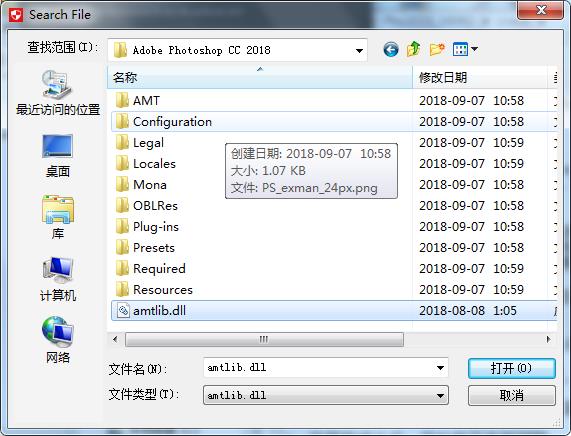Expand the file name dropdown
This screenshot has height=436, width=571.
pos(440,368)
